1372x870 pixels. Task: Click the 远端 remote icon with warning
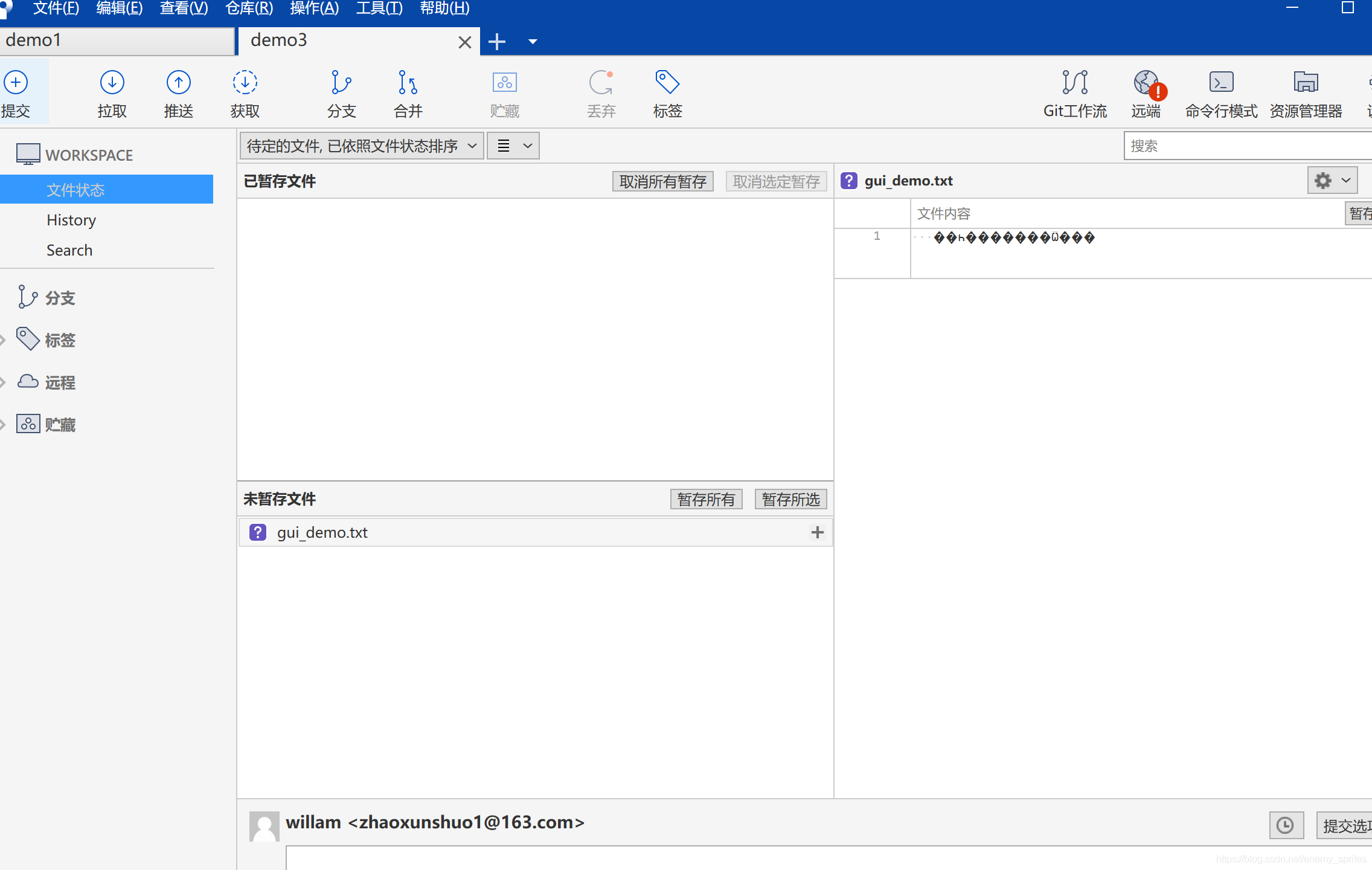1146,93
